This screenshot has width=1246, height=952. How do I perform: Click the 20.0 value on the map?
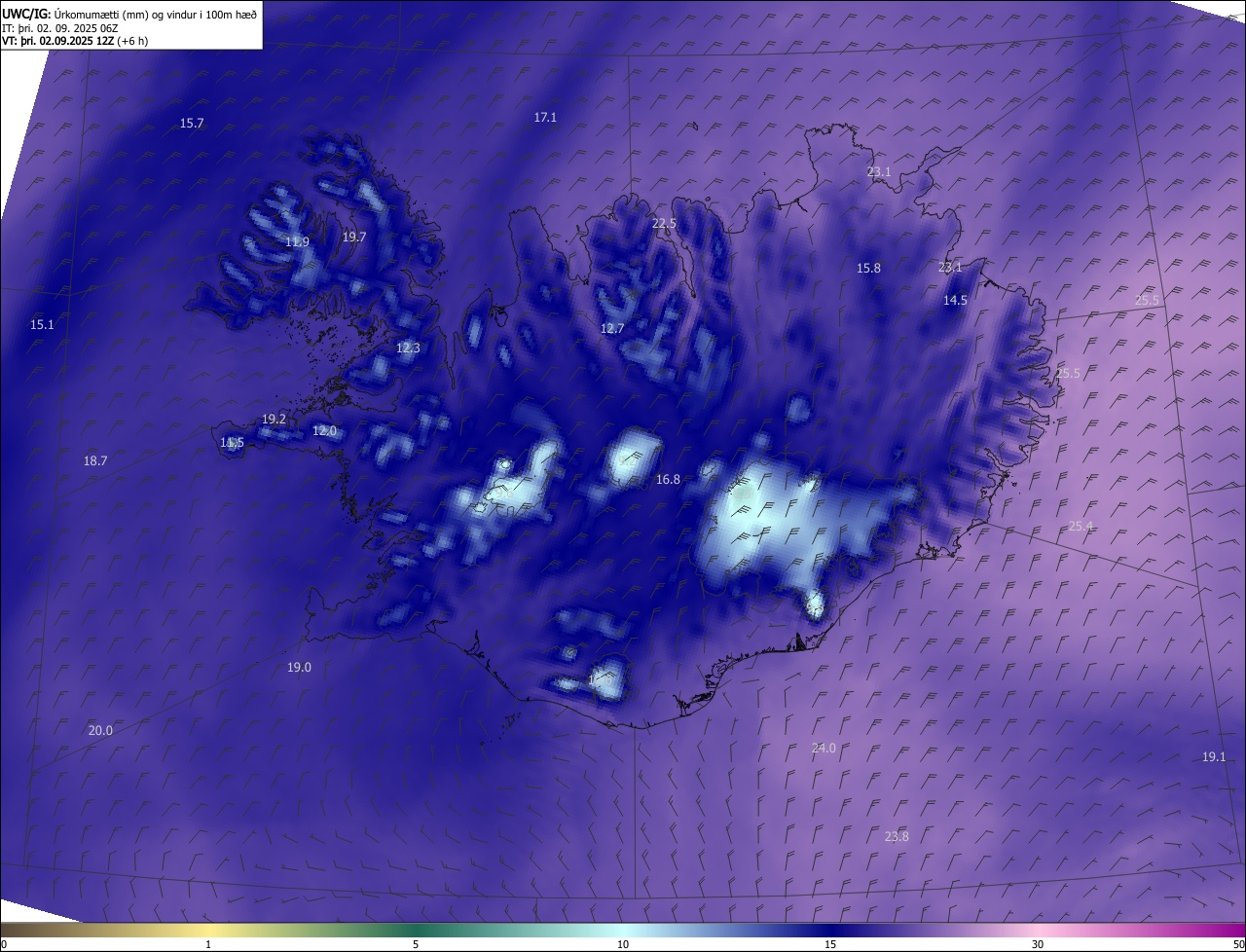tap(100, 730)
